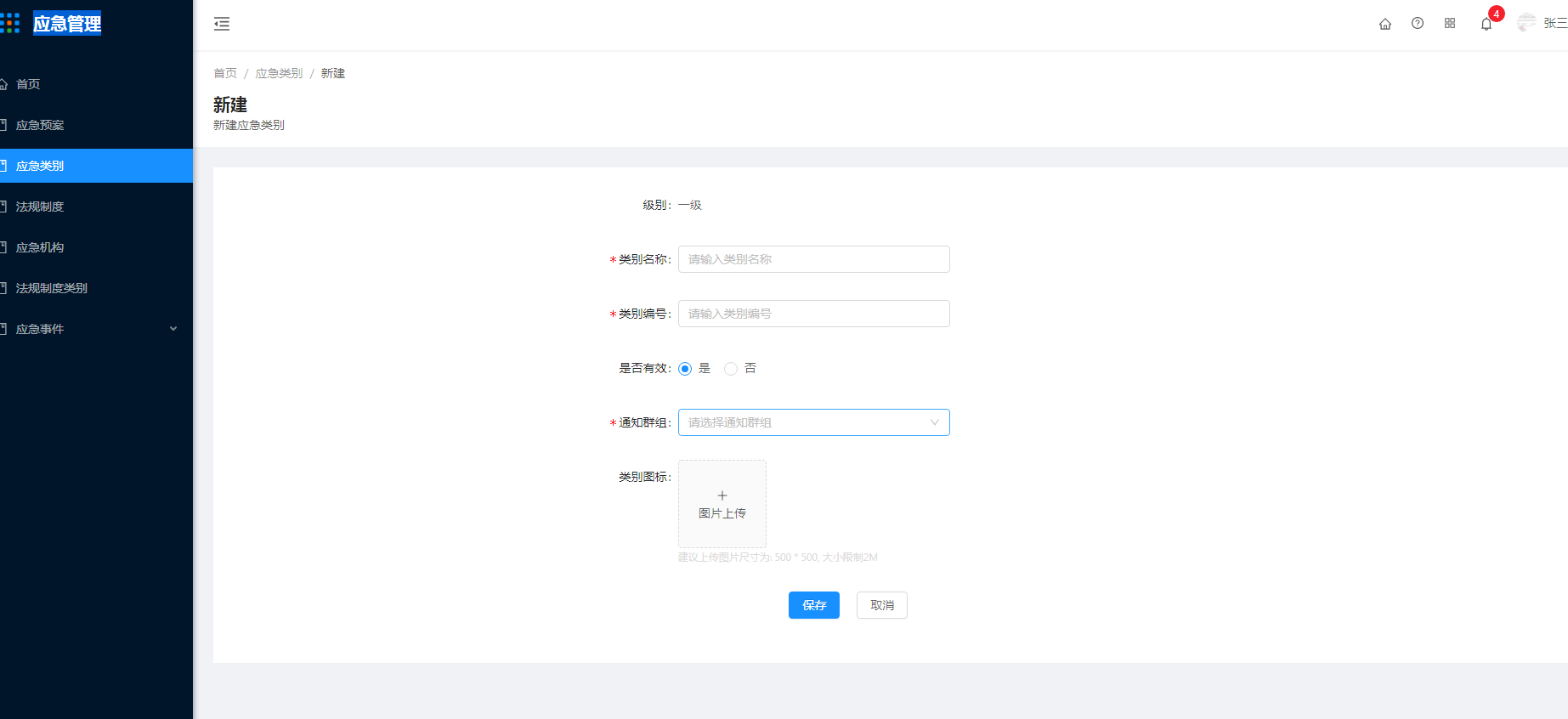Collapse the sidebar with the menu fold icon
This screenshot has height=719, width=1568.
click(x=222, y=24)
